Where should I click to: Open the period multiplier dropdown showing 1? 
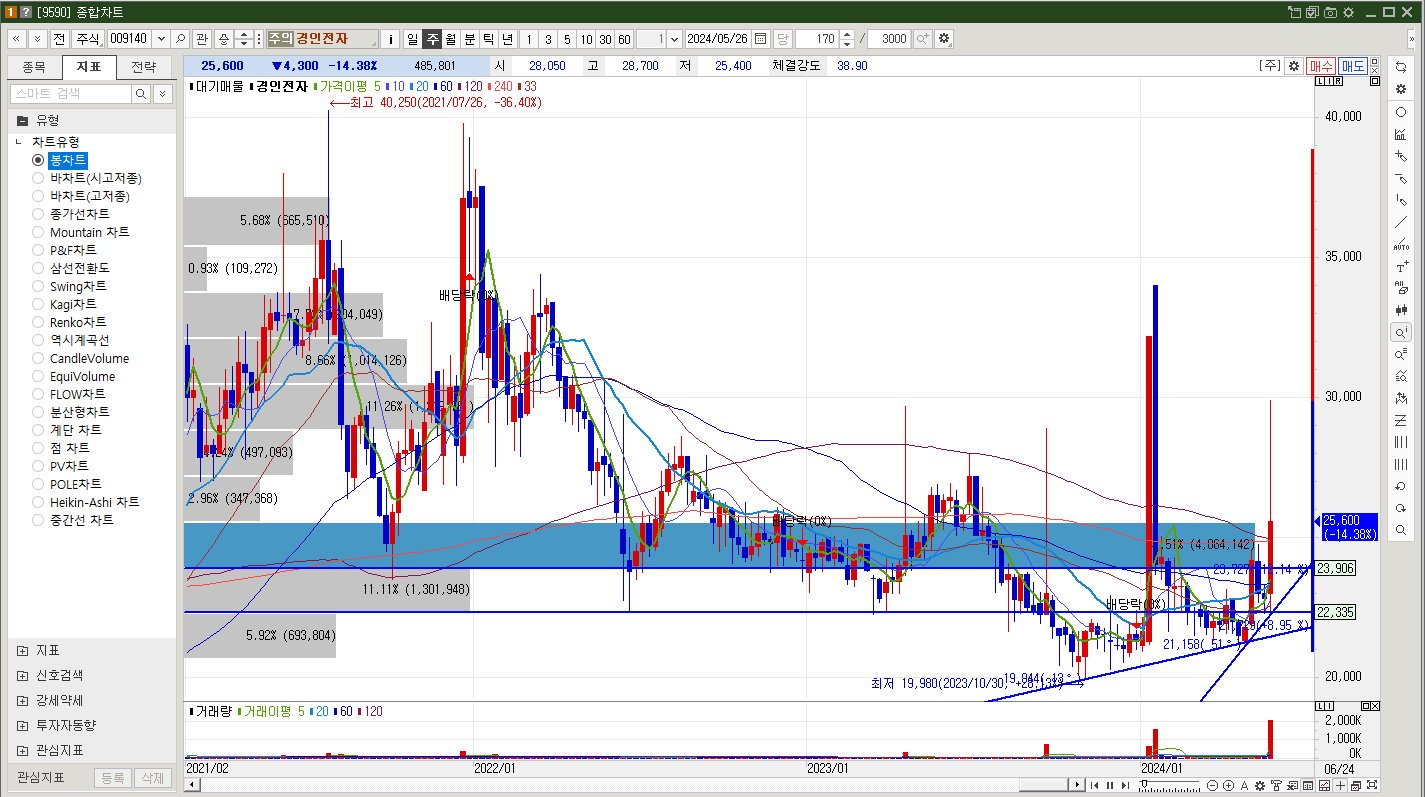pyautogui.click(x=673, y=39)
